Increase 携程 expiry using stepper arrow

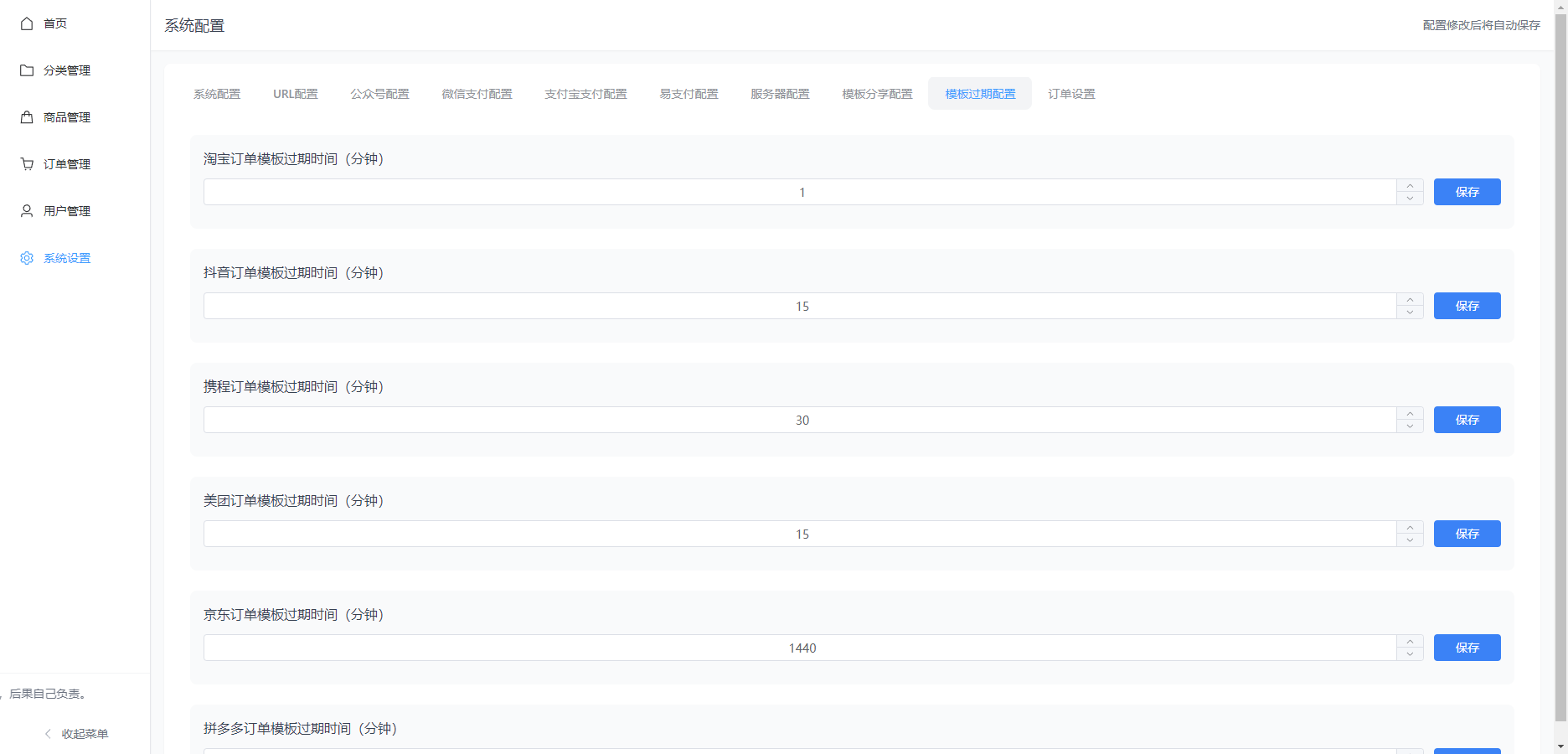(x=1410, y=414)
